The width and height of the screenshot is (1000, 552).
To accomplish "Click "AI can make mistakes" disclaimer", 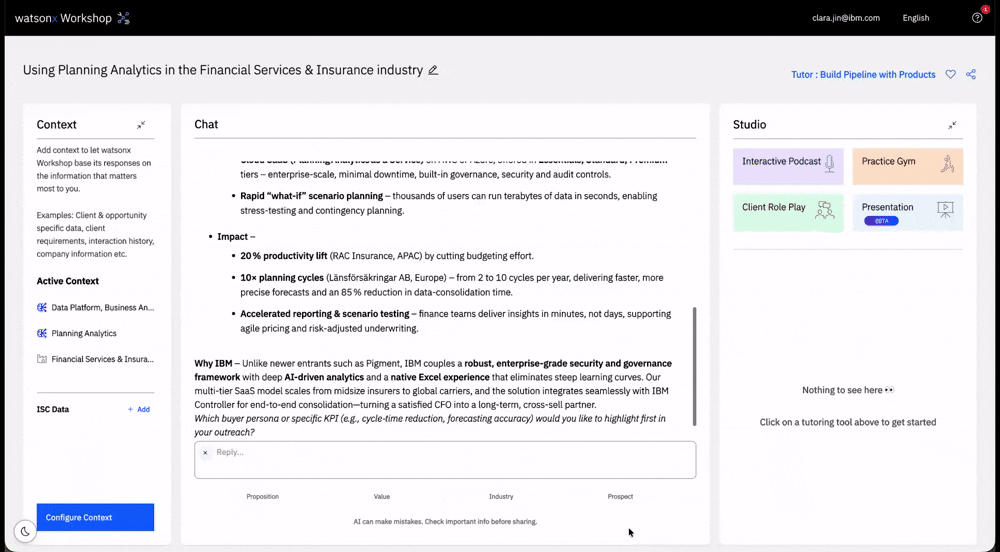I will 445,521.
